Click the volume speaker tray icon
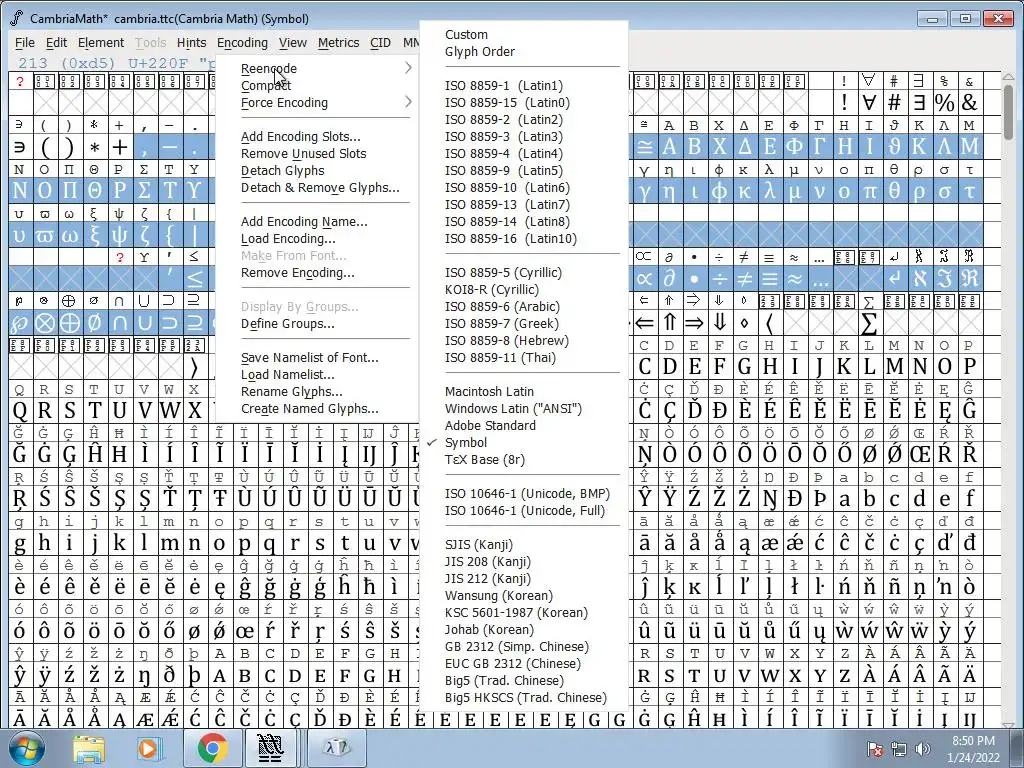Viewport: 1024px width, 768px height. click(923, 748)
